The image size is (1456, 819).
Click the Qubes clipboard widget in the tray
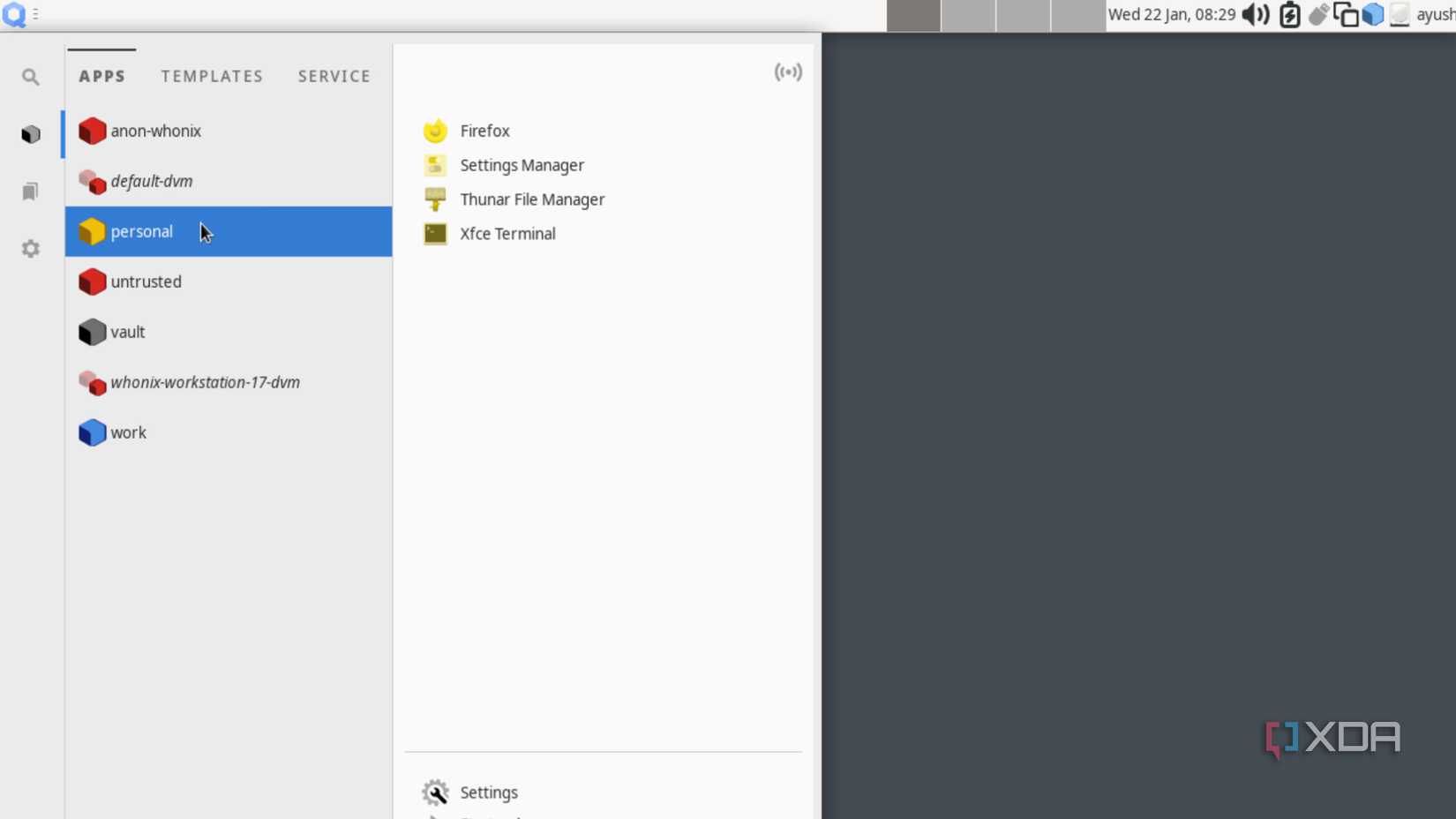(x=1344, y=14)
